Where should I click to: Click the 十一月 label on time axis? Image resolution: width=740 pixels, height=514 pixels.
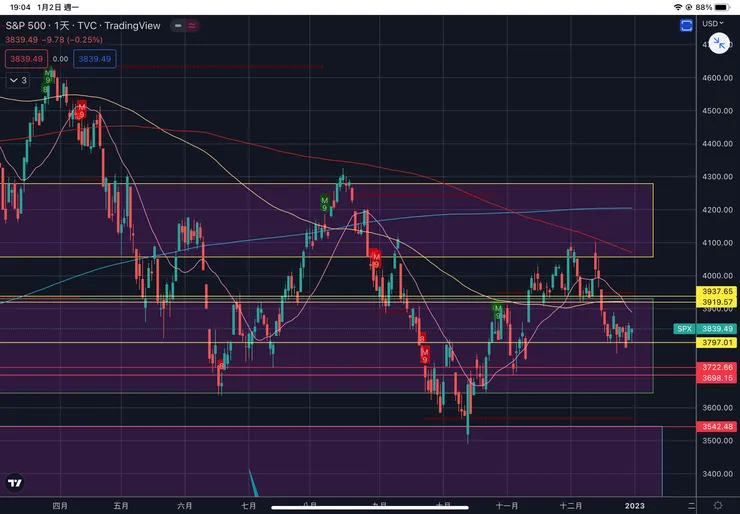pos(507,506)
